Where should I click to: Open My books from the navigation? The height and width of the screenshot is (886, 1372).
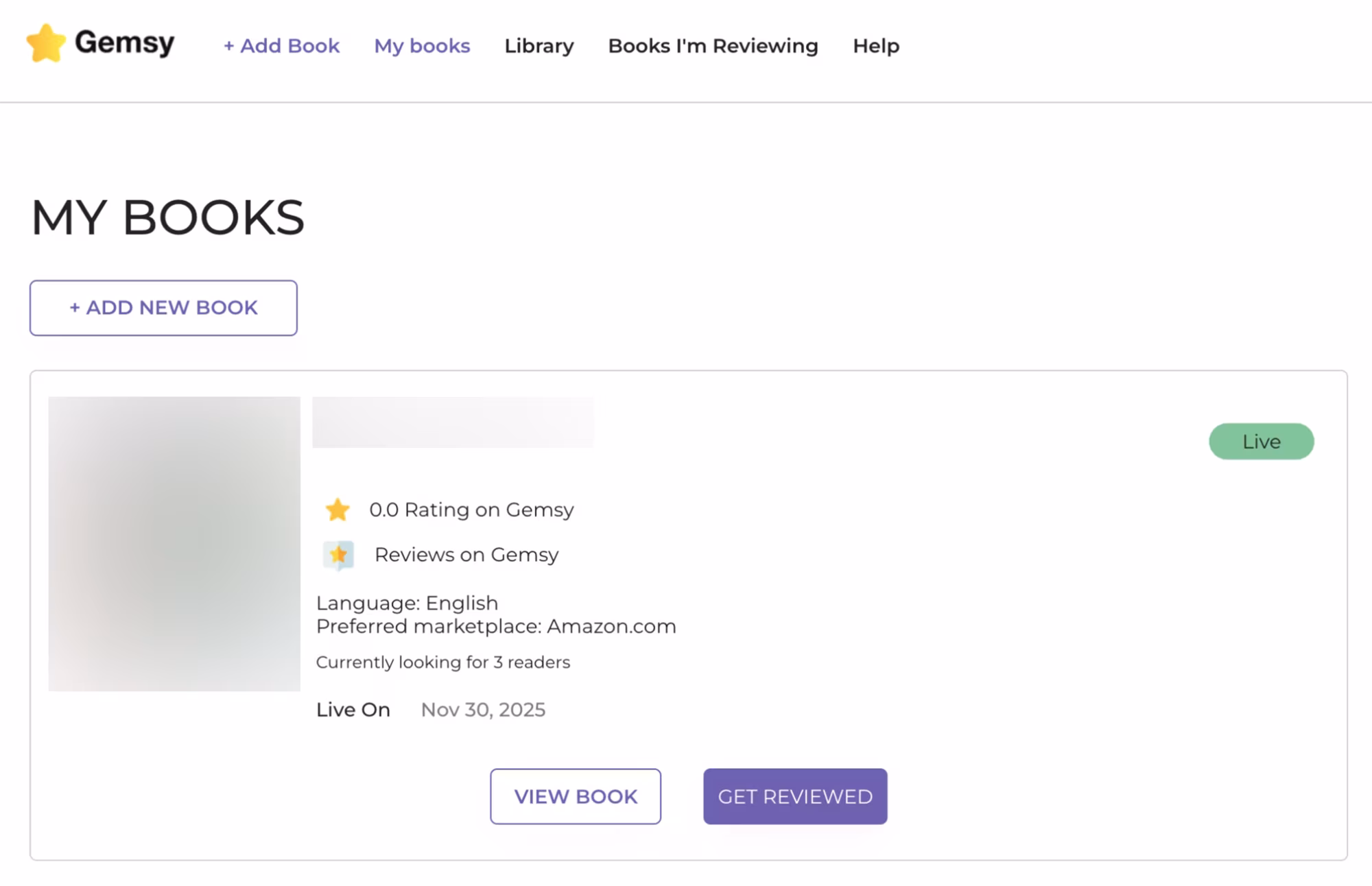[x=422, y=45]
